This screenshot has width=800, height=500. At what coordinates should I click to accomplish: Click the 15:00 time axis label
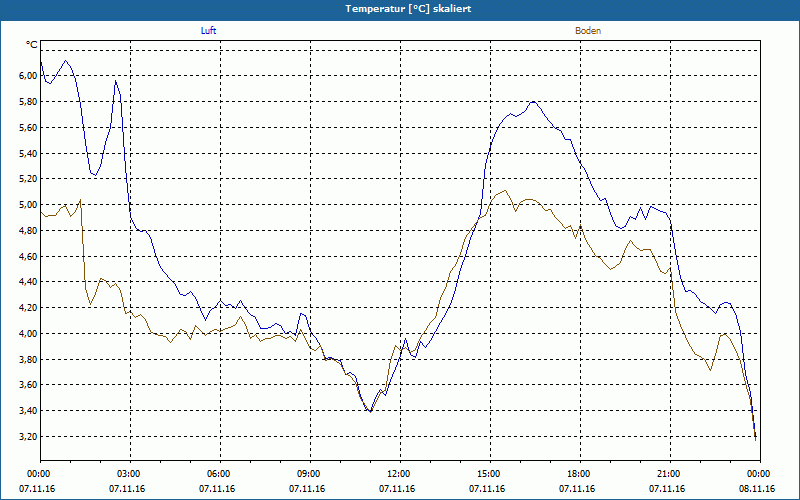[487, 474]
